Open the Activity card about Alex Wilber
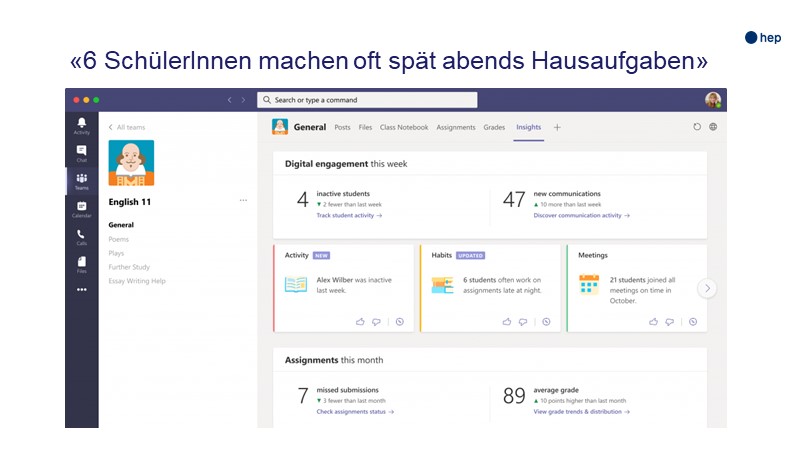 (x=344, y=288)
